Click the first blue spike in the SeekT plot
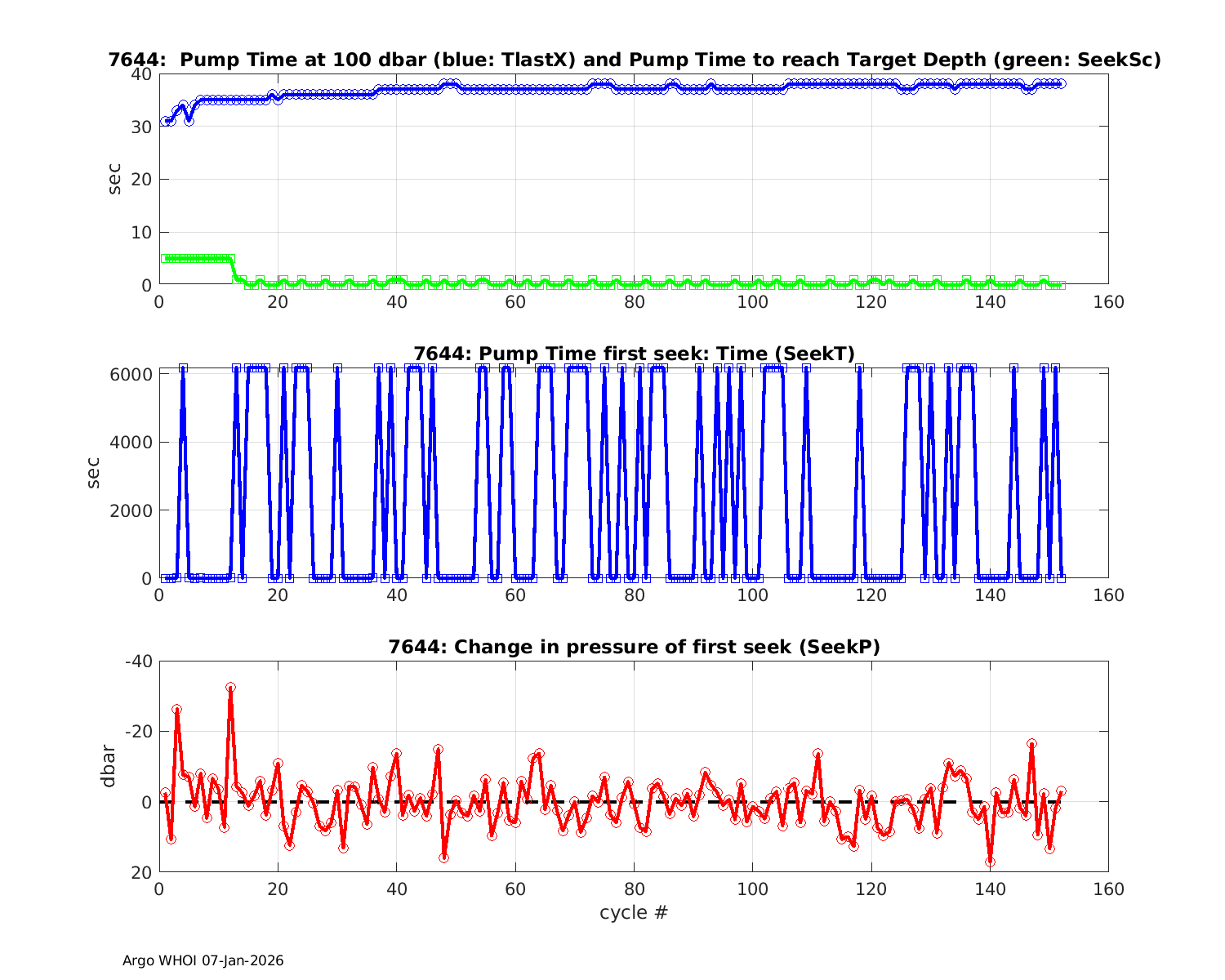The width and height of the screenshot is (1225, 980). (x=183, y=369)
